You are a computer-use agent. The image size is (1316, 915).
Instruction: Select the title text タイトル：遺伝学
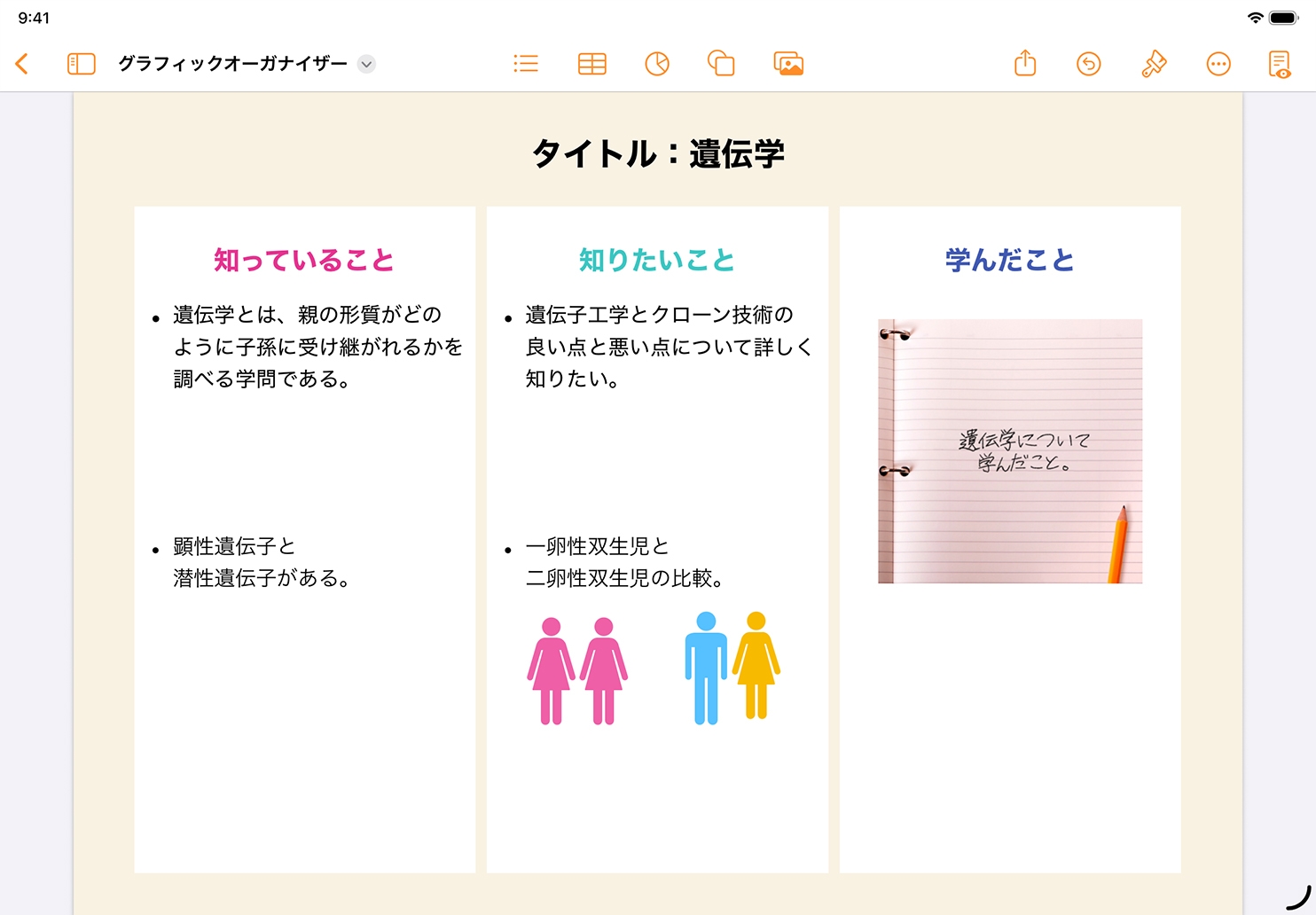658,154
